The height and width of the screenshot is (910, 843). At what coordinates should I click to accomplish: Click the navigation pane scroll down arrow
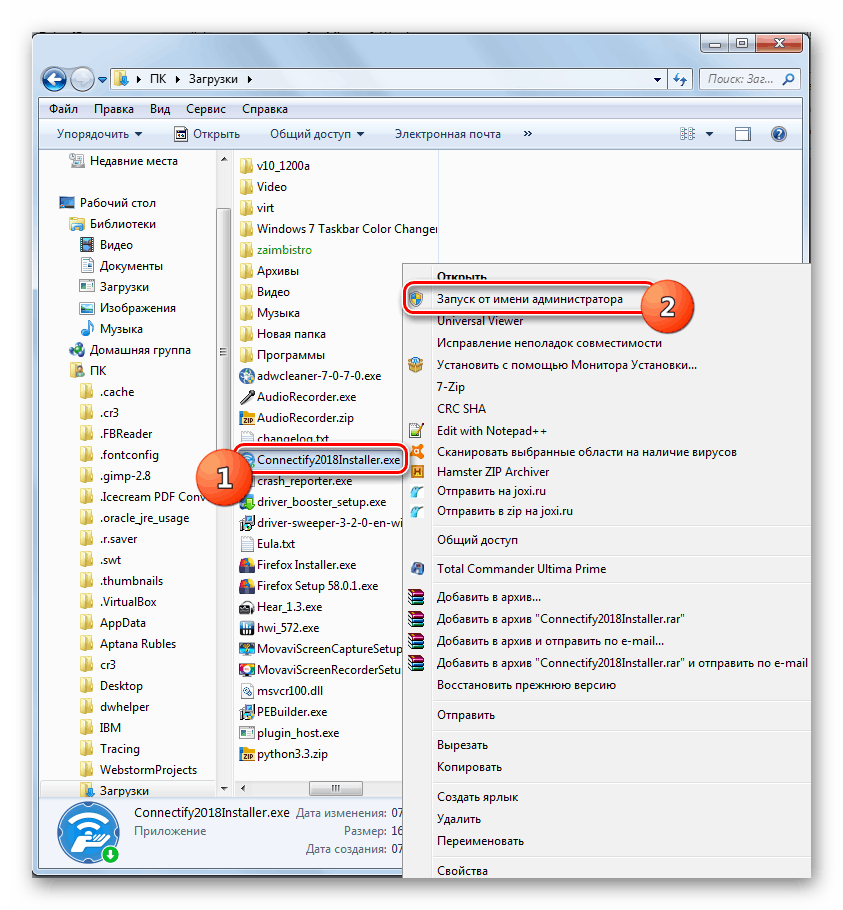pos(224,789)
